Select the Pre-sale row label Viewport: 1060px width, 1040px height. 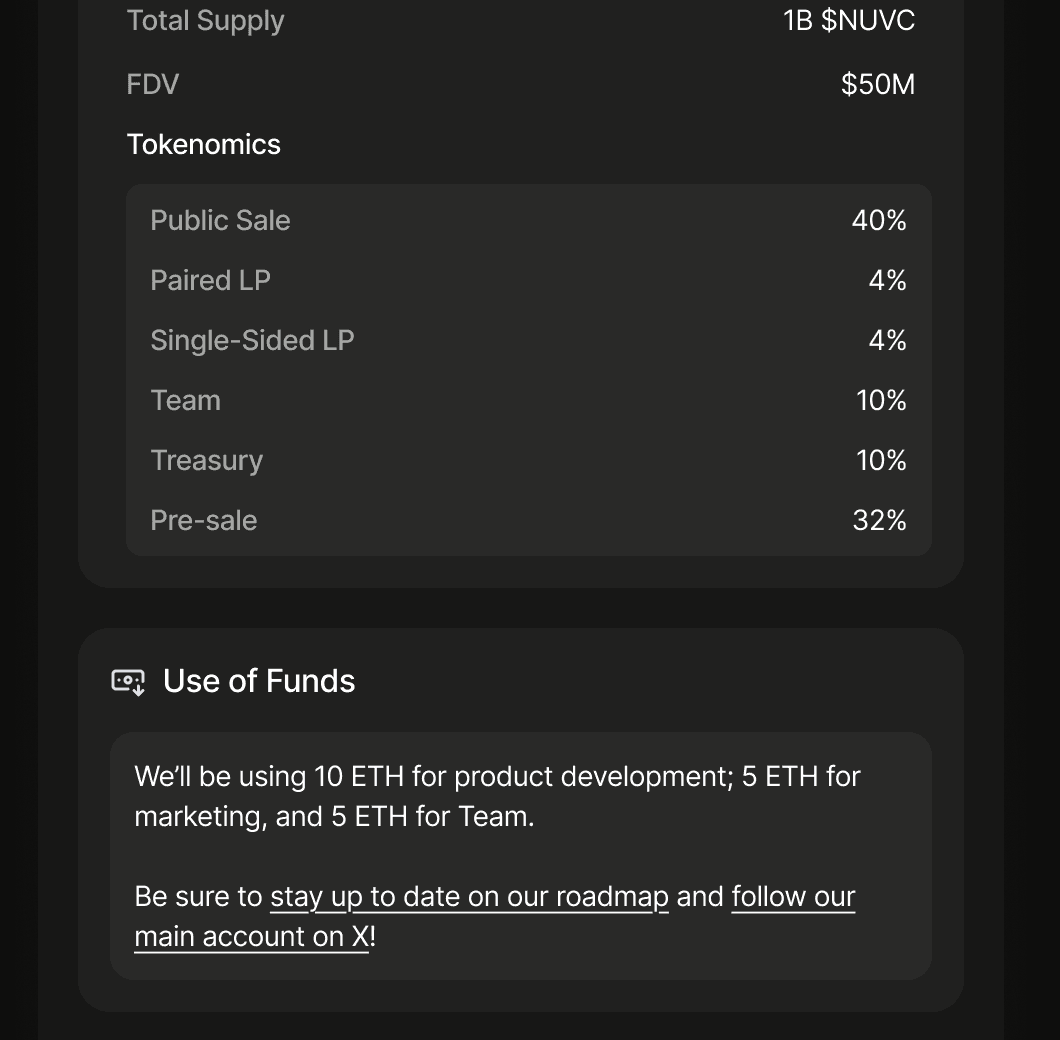click(203, 520)
